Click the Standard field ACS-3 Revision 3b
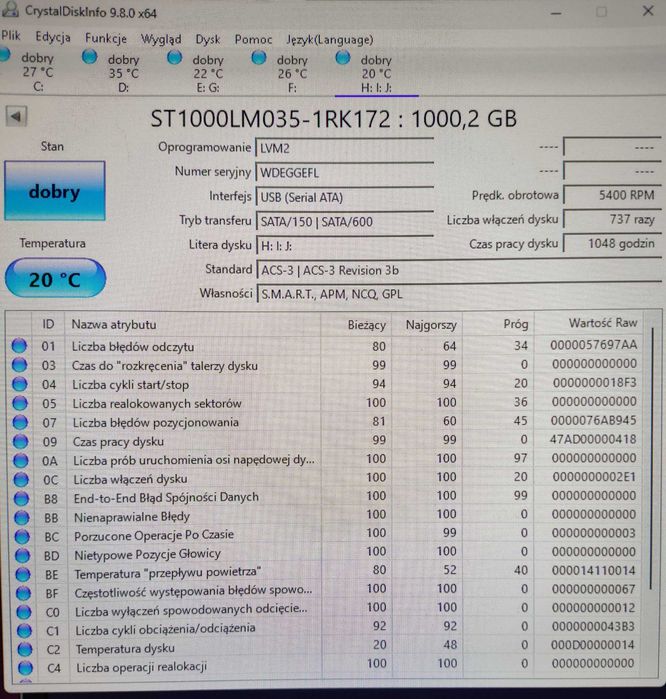This screenshot has height=699, width=666. tap(459, 270)
